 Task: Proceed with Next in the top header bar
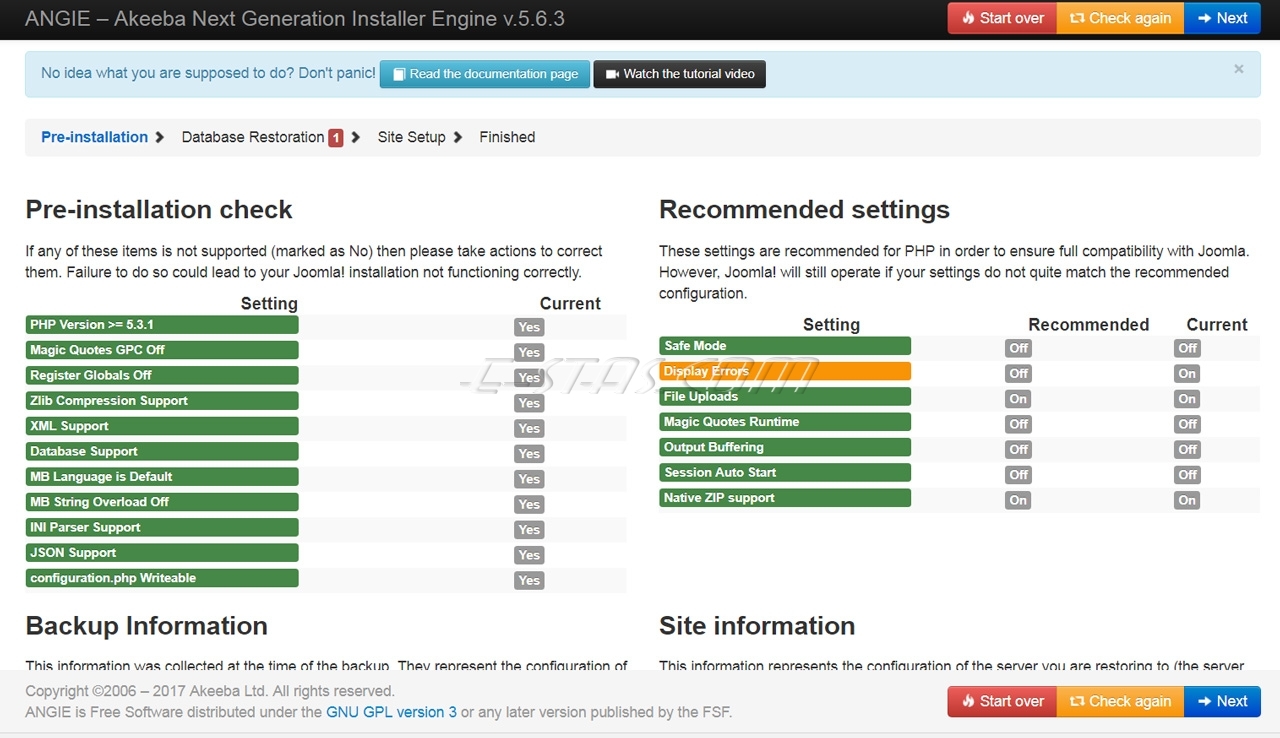(1222, 18)
